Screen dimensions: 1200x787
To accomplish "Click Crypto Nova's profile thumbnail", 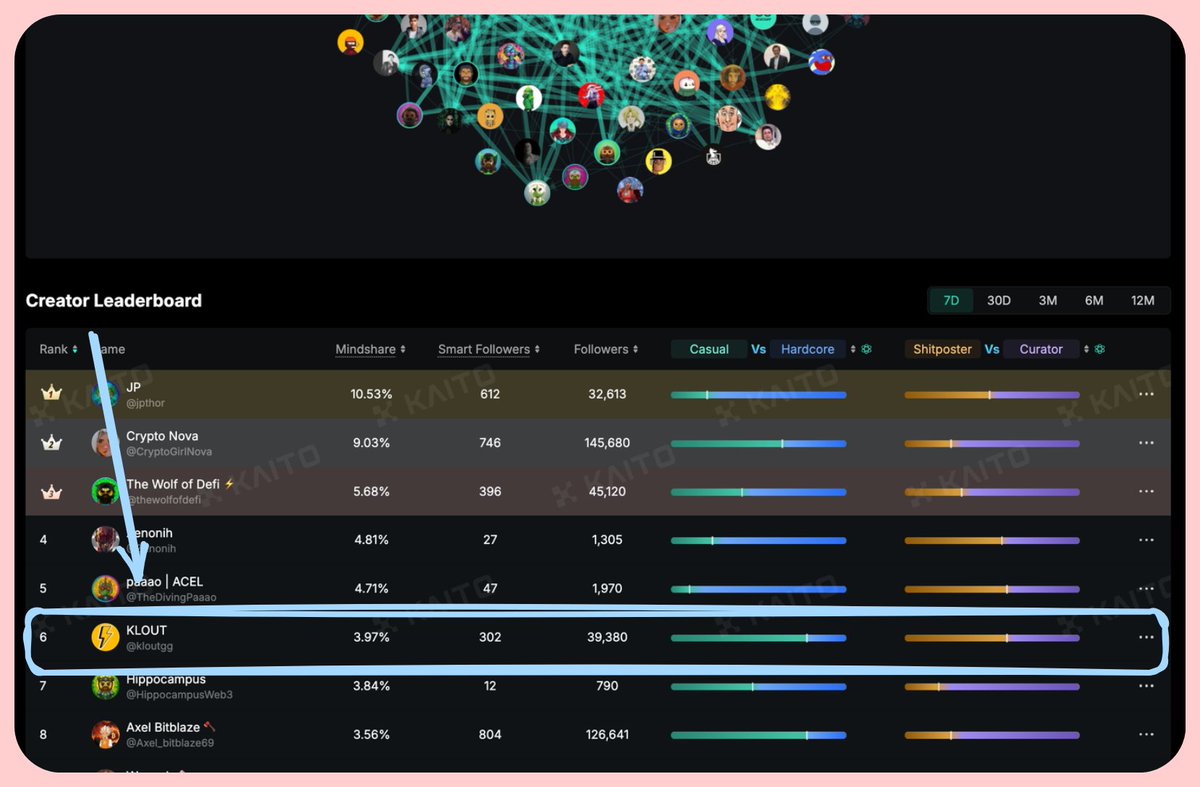I will pos(105,442).
